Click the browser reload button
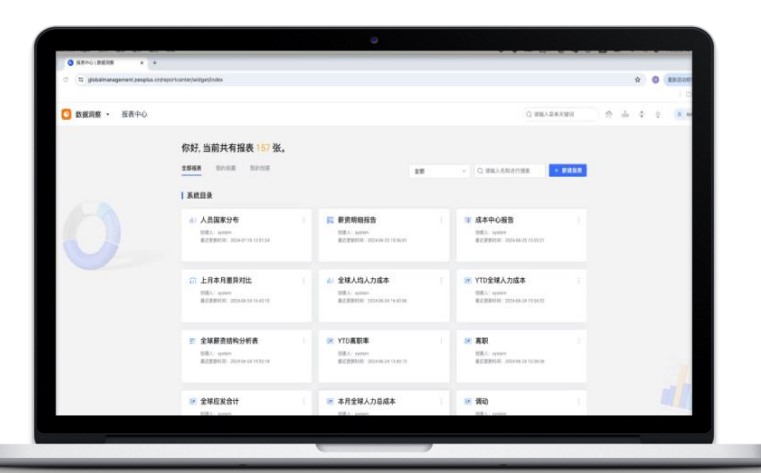The width and height of the screenshot is (761, 473). point(66,79)
